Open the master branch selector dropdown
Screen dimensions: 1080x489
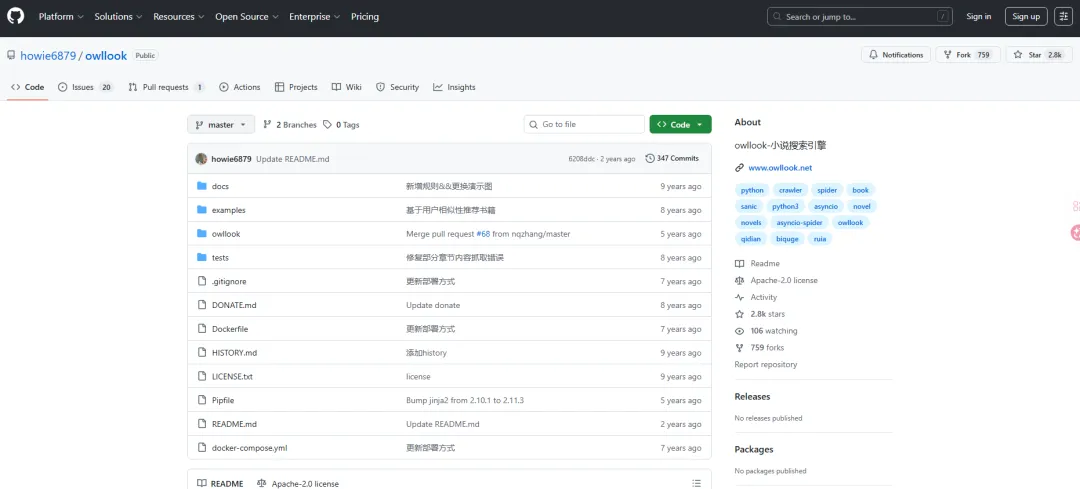pyautogui.click(x=221, y=125)
